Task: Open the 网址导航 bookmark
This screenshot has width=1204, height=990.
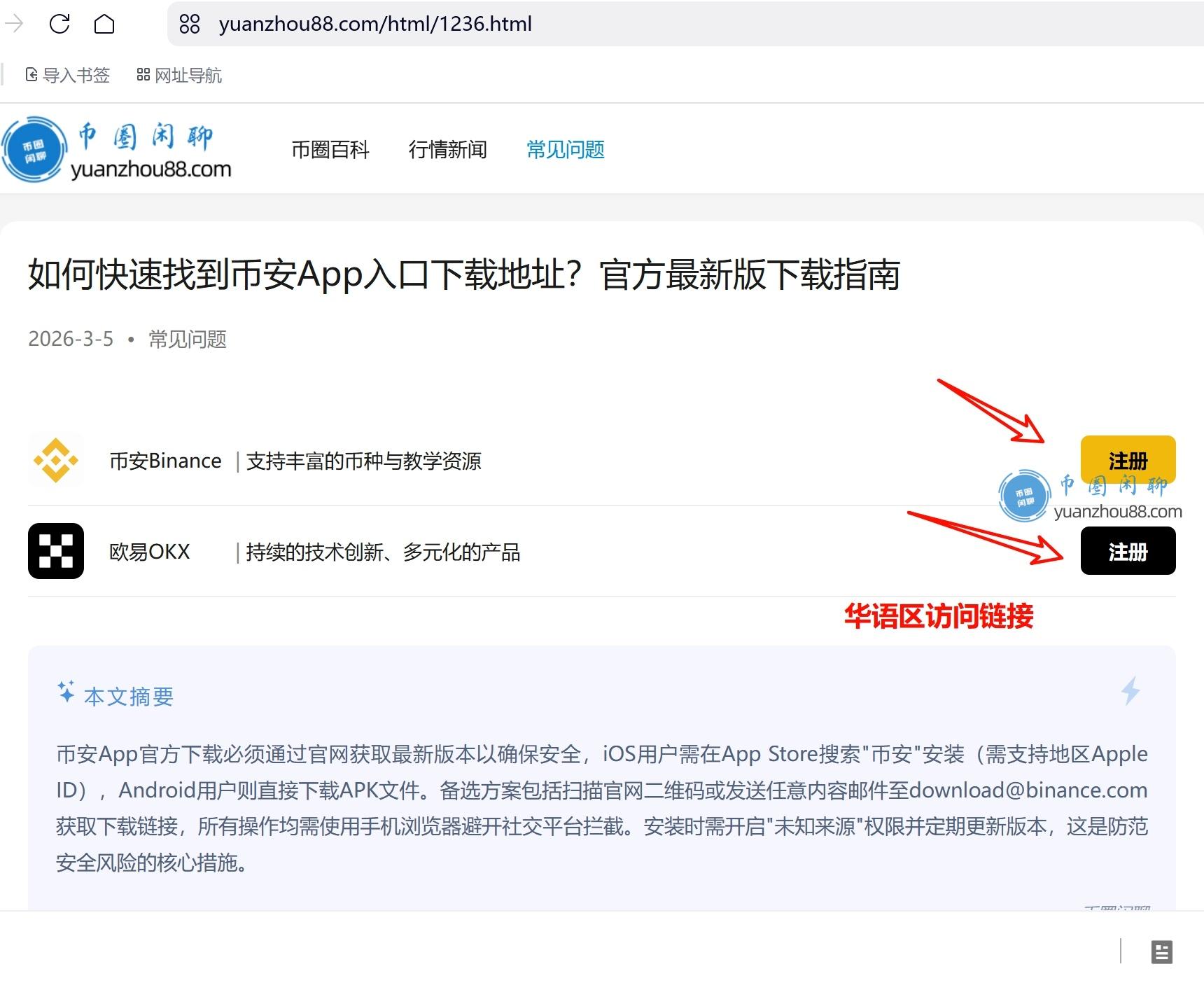Action: tap(179, 75)
